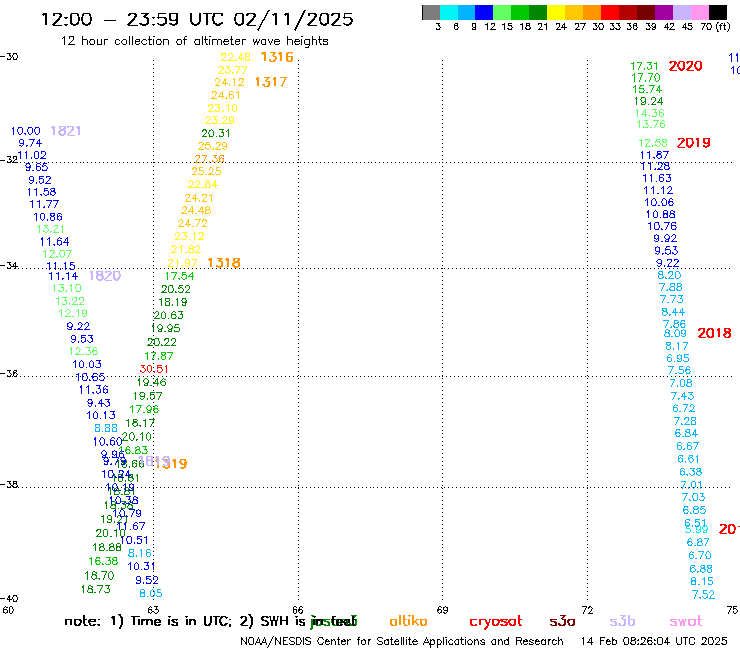The height and width of the screenshot is (650, 740).
Task: Click the 12.58 value beside pass 2019
Action: click(653, 143)
